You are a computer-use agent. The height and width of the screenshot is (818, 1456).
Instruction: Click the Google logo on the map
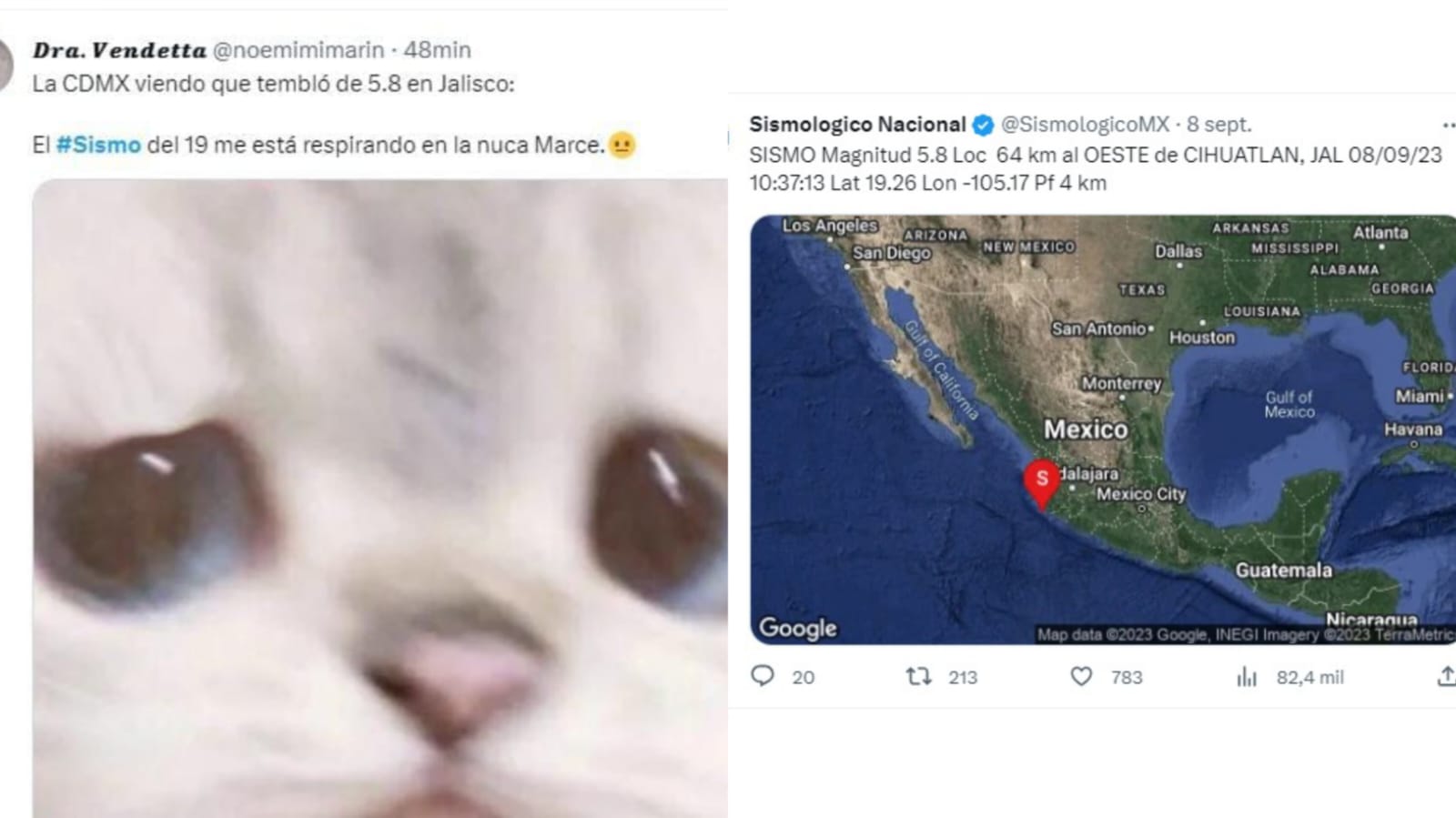coord(797,628)
